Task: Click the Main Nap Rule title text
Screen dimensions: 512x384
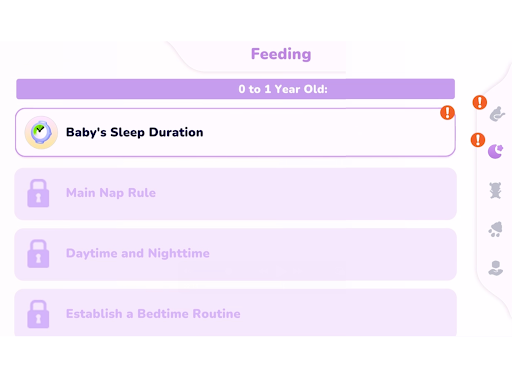Action: point(111,193)
